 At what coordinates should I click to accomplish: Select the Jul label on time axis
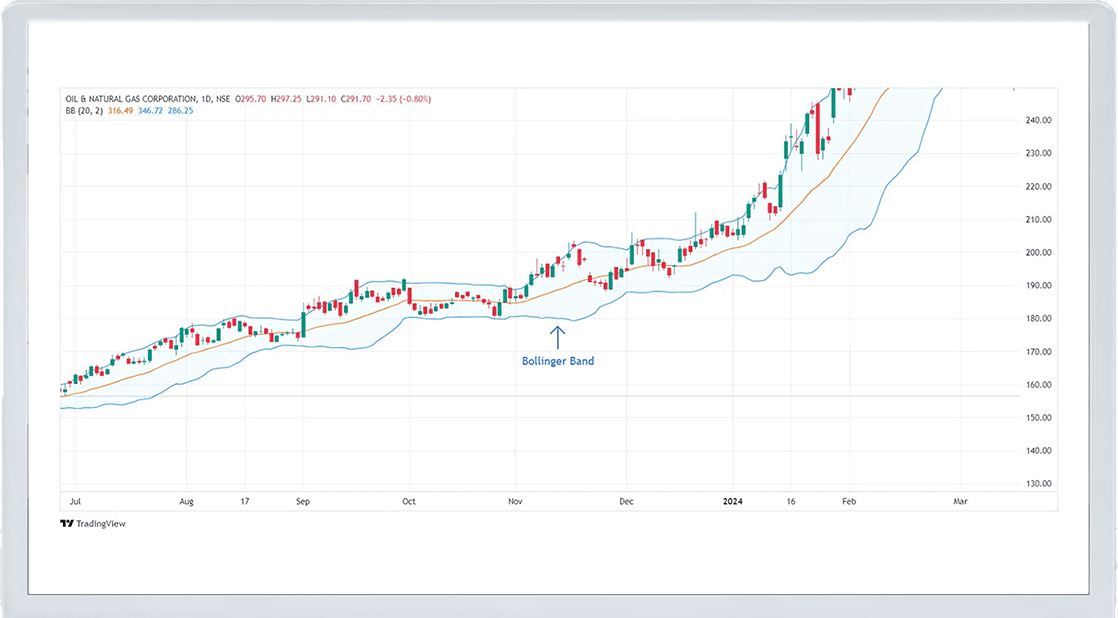76,500
